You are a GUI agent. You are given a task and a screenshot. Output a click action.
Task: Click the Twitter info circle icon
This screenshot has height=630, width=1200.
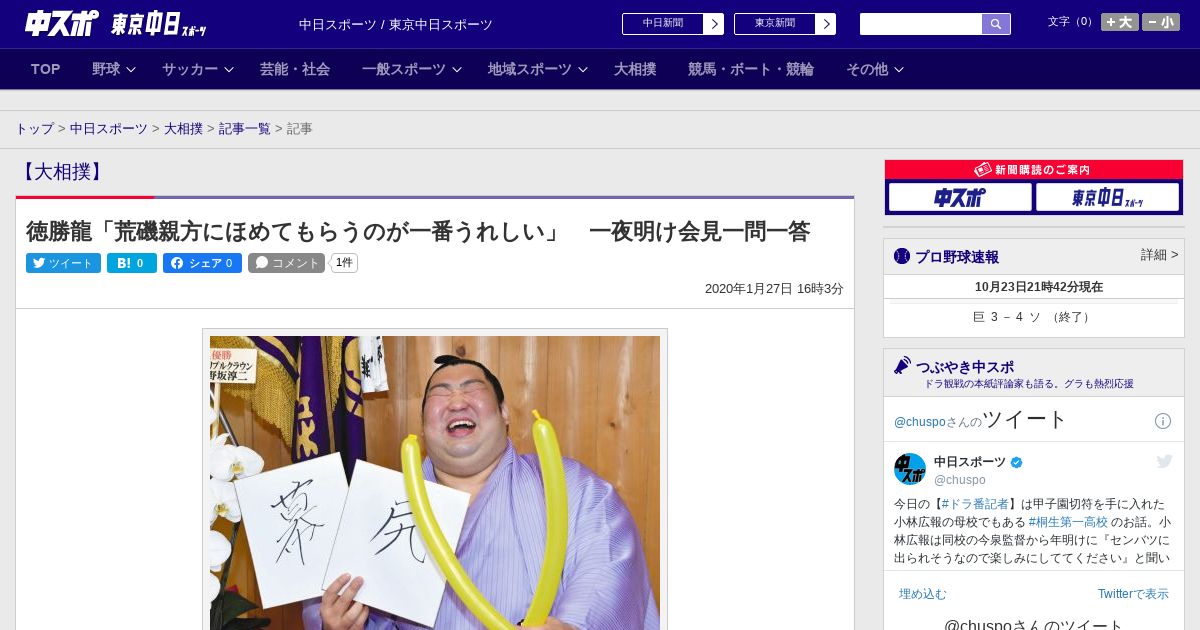tap(1163, 421)
